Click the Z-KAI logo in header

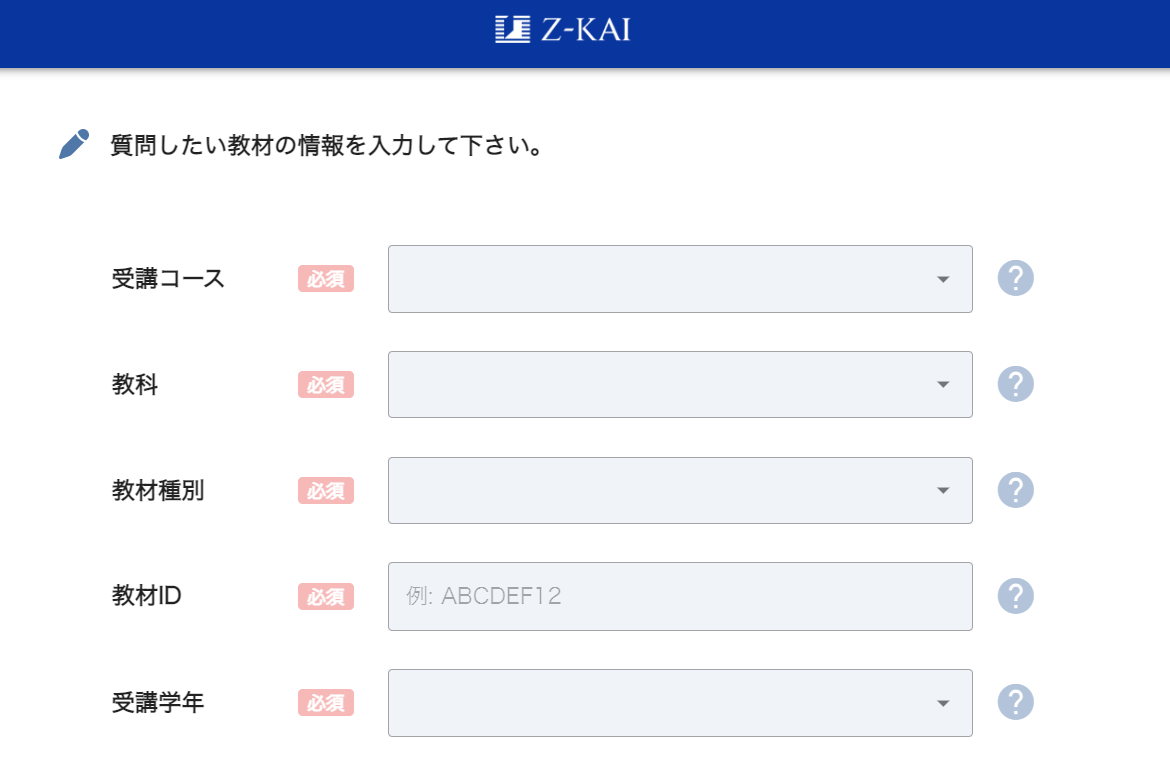563,30
